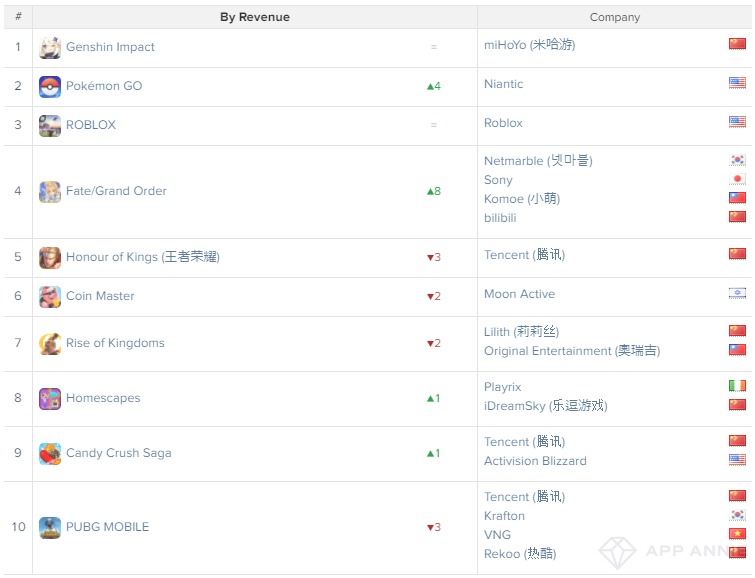Click the US flag next to Activision Blizzard
The image size is (755, 578).
click(x=737, y=460)
